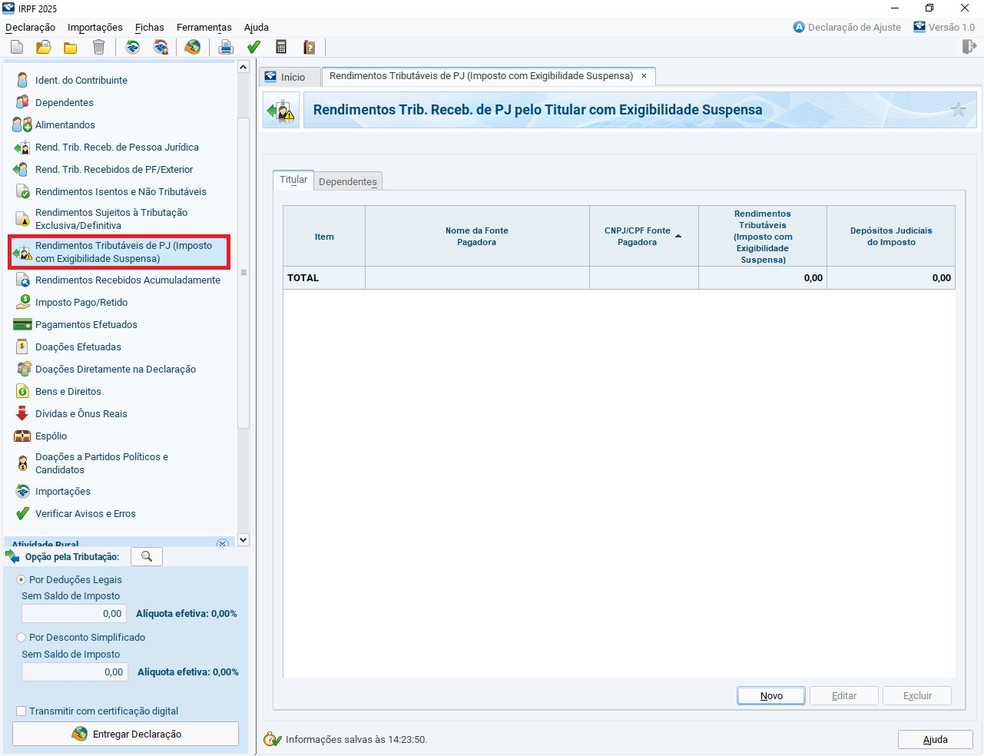Collapse the Atividade Rural section

click(x=223, y=543)
